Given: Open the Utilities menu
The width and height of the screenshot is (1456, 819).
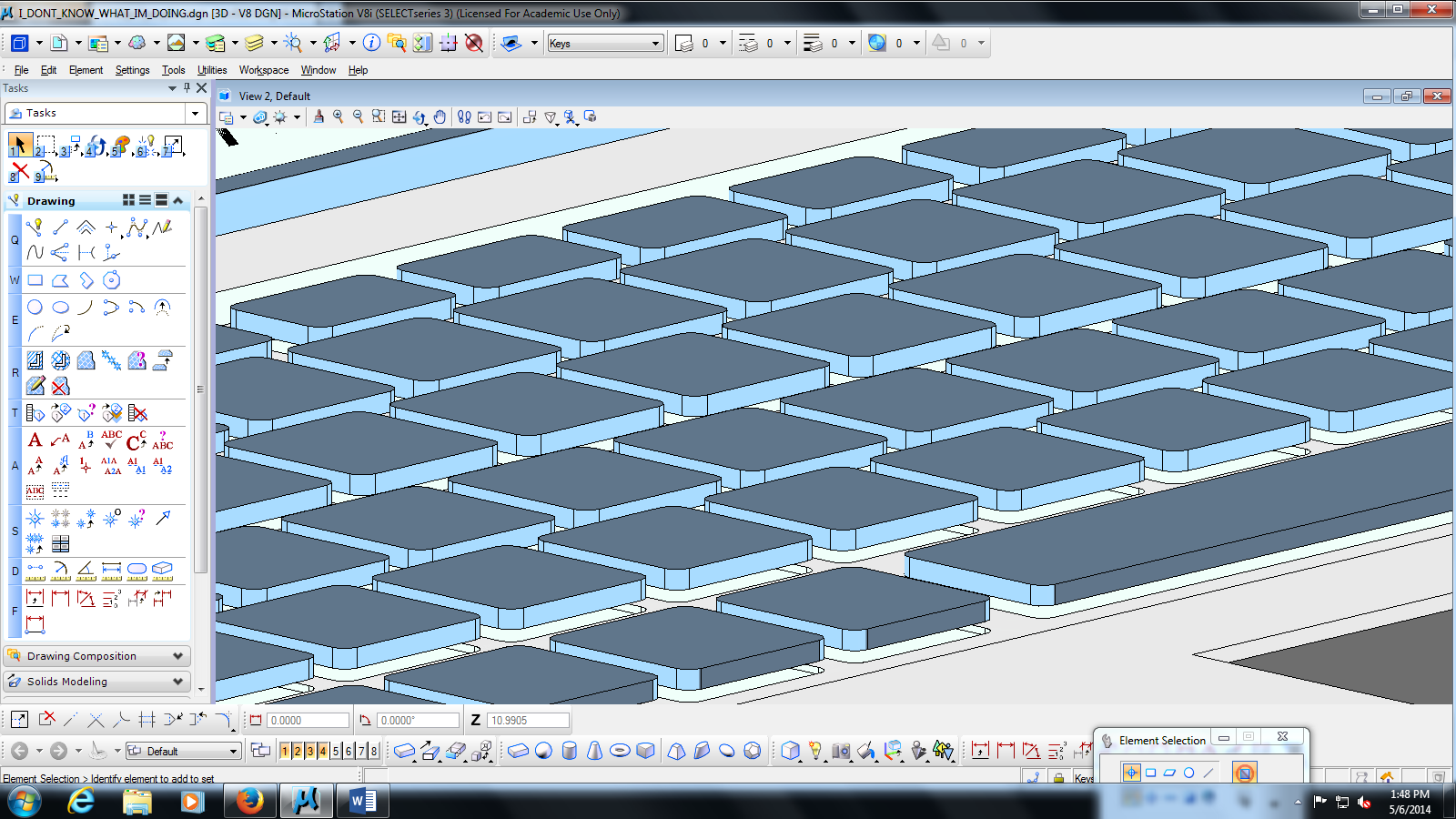Looking at the screenshot, I should click(212, 70).
